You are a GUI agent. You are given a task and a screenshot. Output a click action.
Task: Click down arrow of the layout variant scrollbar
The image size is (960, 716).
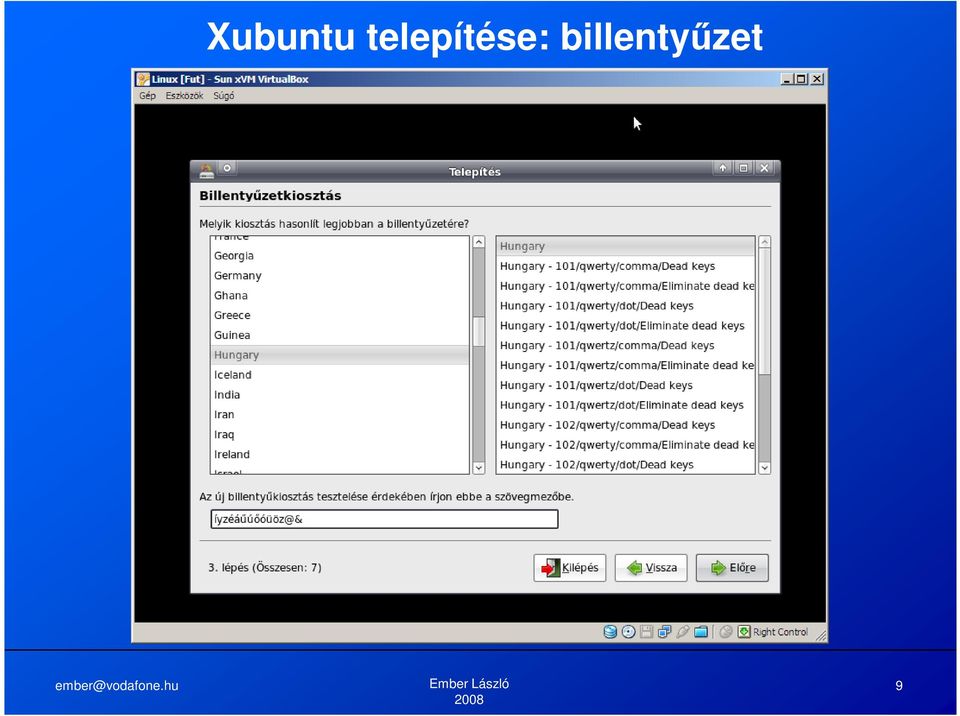(764, 468)
